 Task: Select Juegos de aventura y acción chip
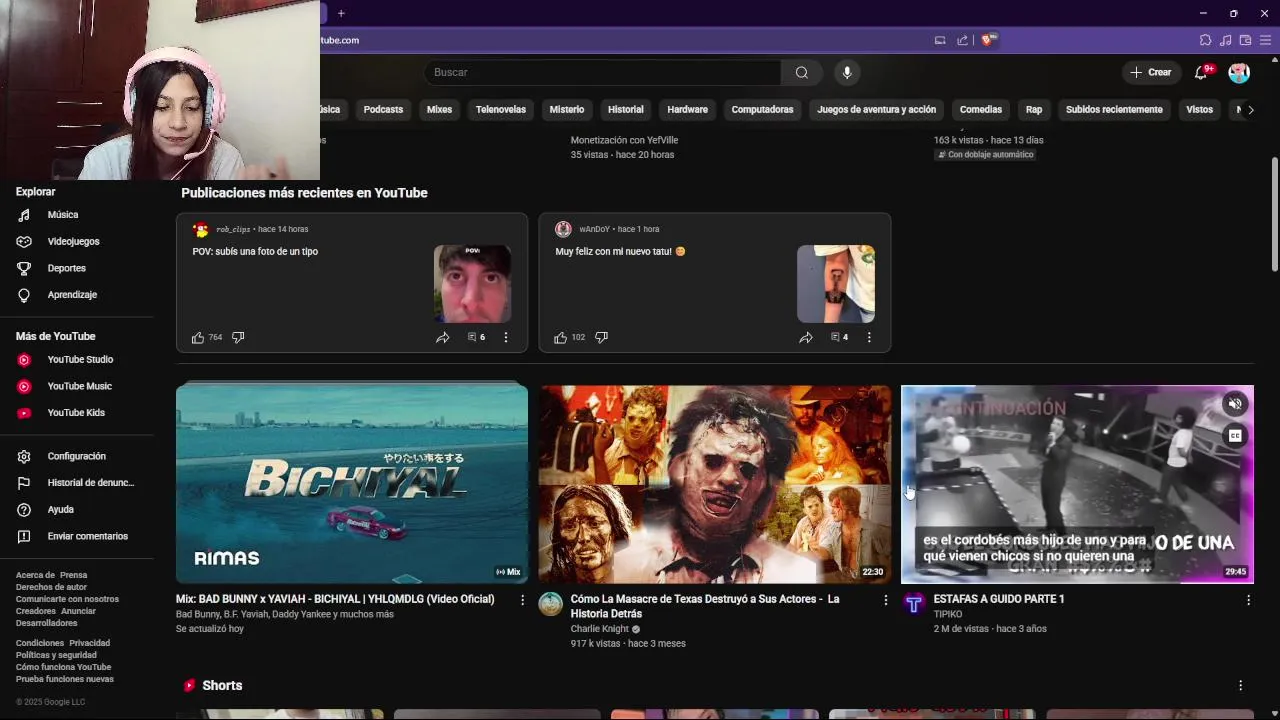[x=876, y=109]
